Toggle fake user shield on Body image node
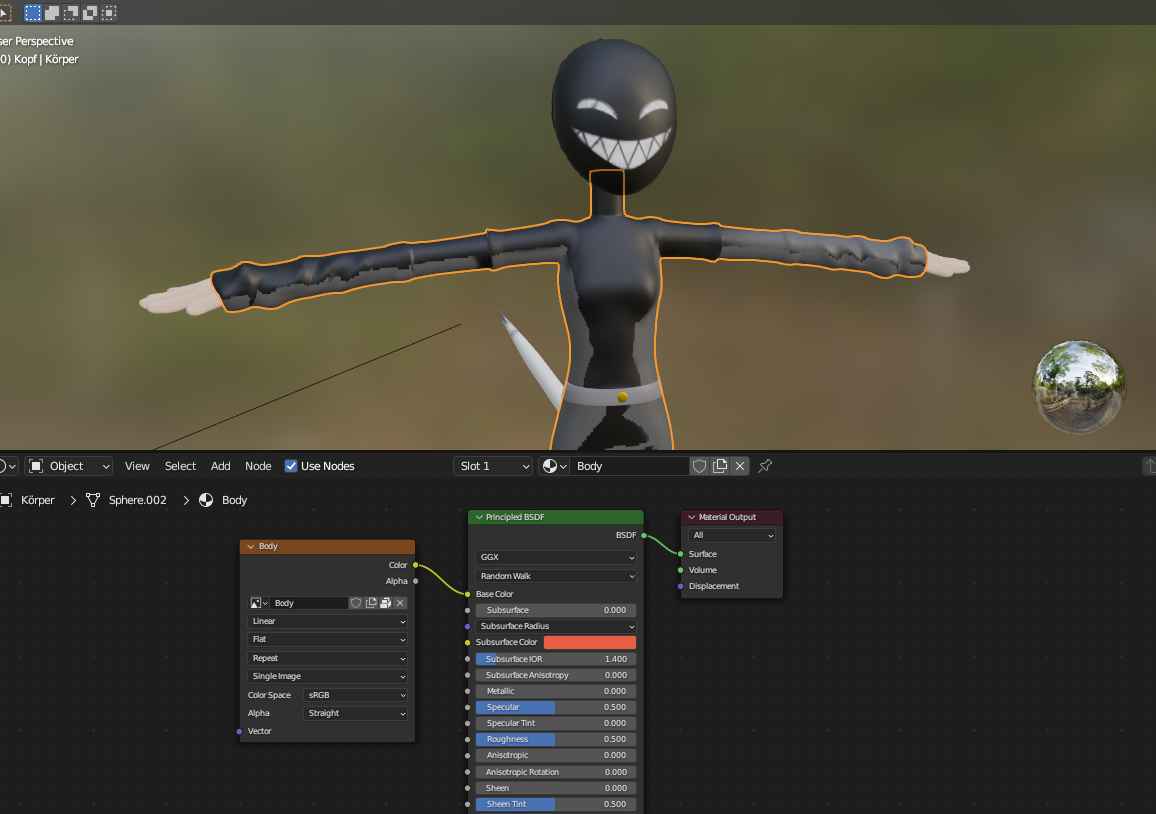Screen dimensions: 1156x814 point(357,602)
